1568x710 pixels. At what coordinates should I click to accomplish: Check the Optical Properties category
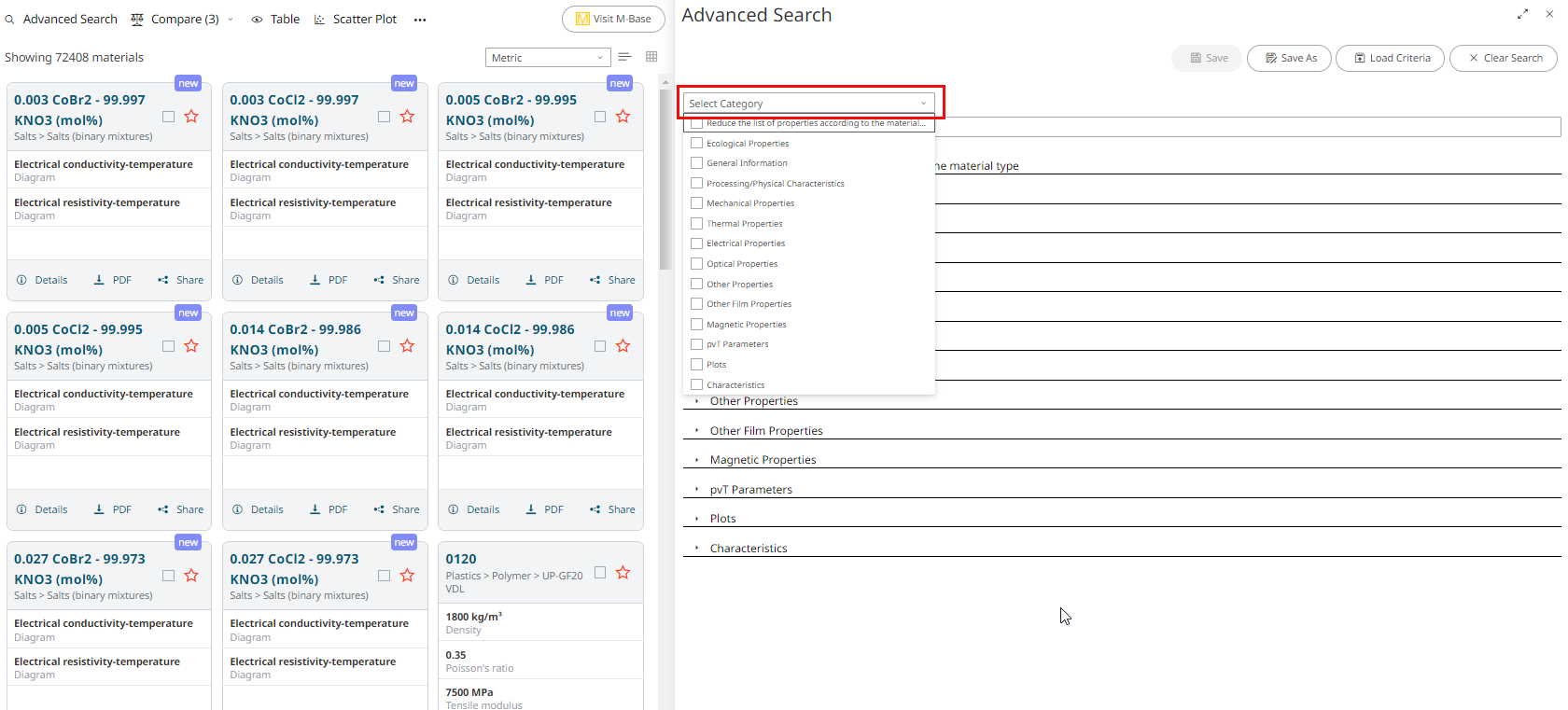click(x=696, y=263)
